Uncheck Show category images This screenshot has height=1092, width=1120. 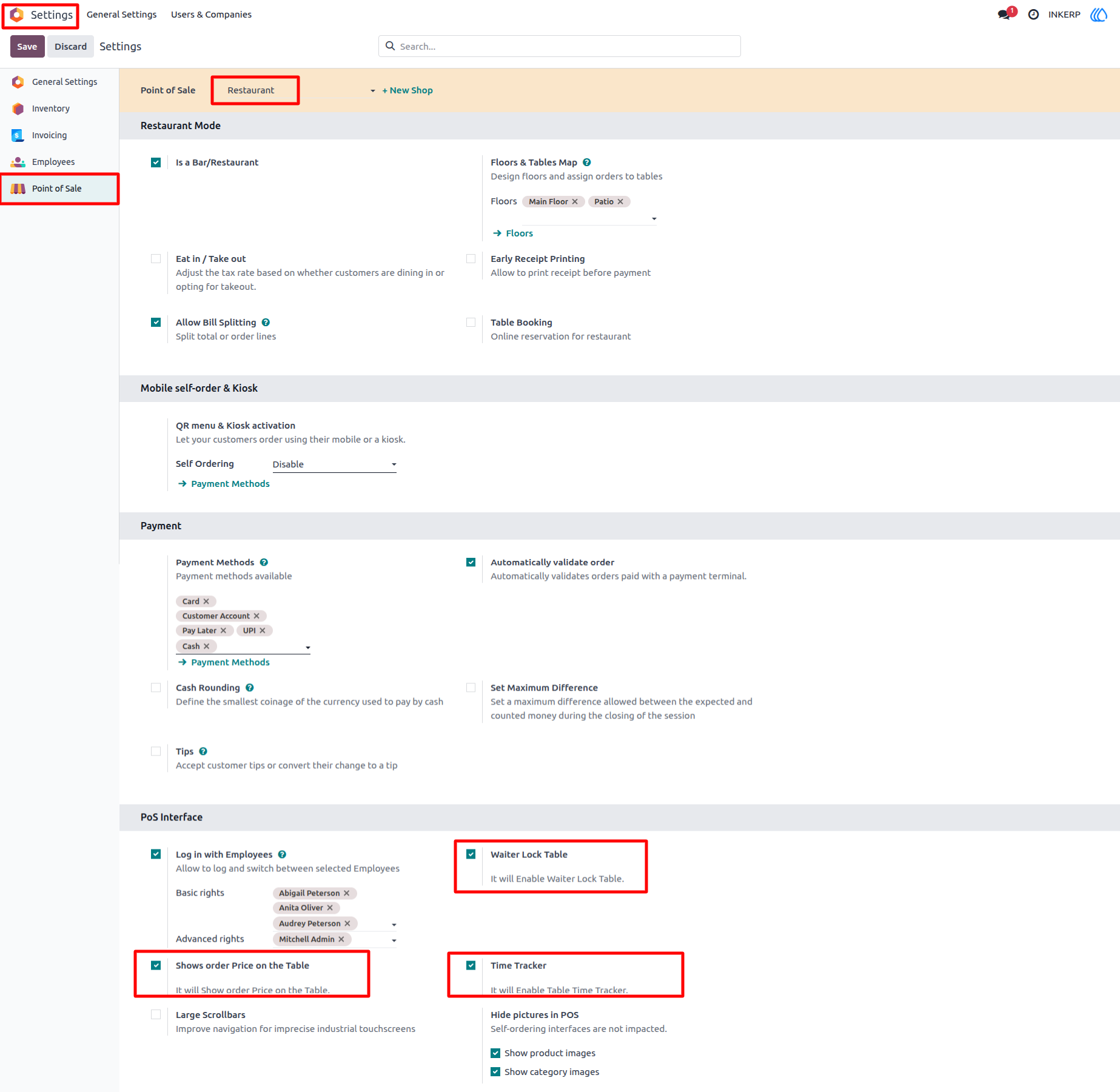(x=495, y=1072)
